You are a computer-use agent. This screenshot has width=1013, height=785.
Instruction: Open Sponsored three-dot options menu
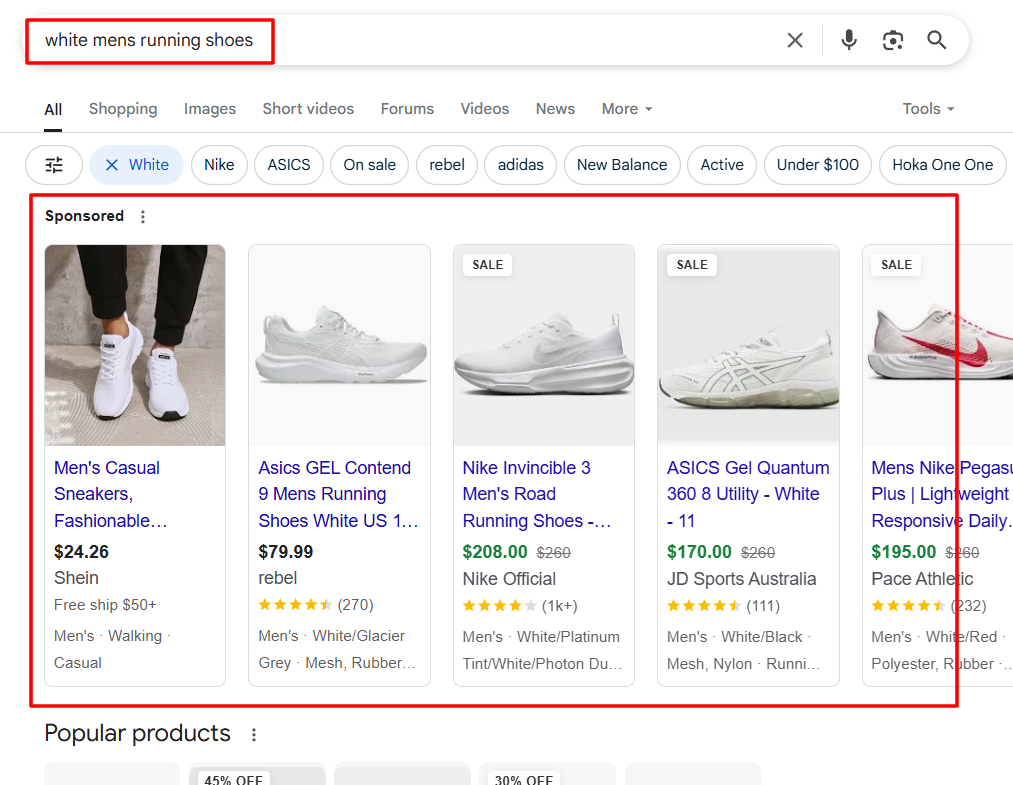click(143, 216)
